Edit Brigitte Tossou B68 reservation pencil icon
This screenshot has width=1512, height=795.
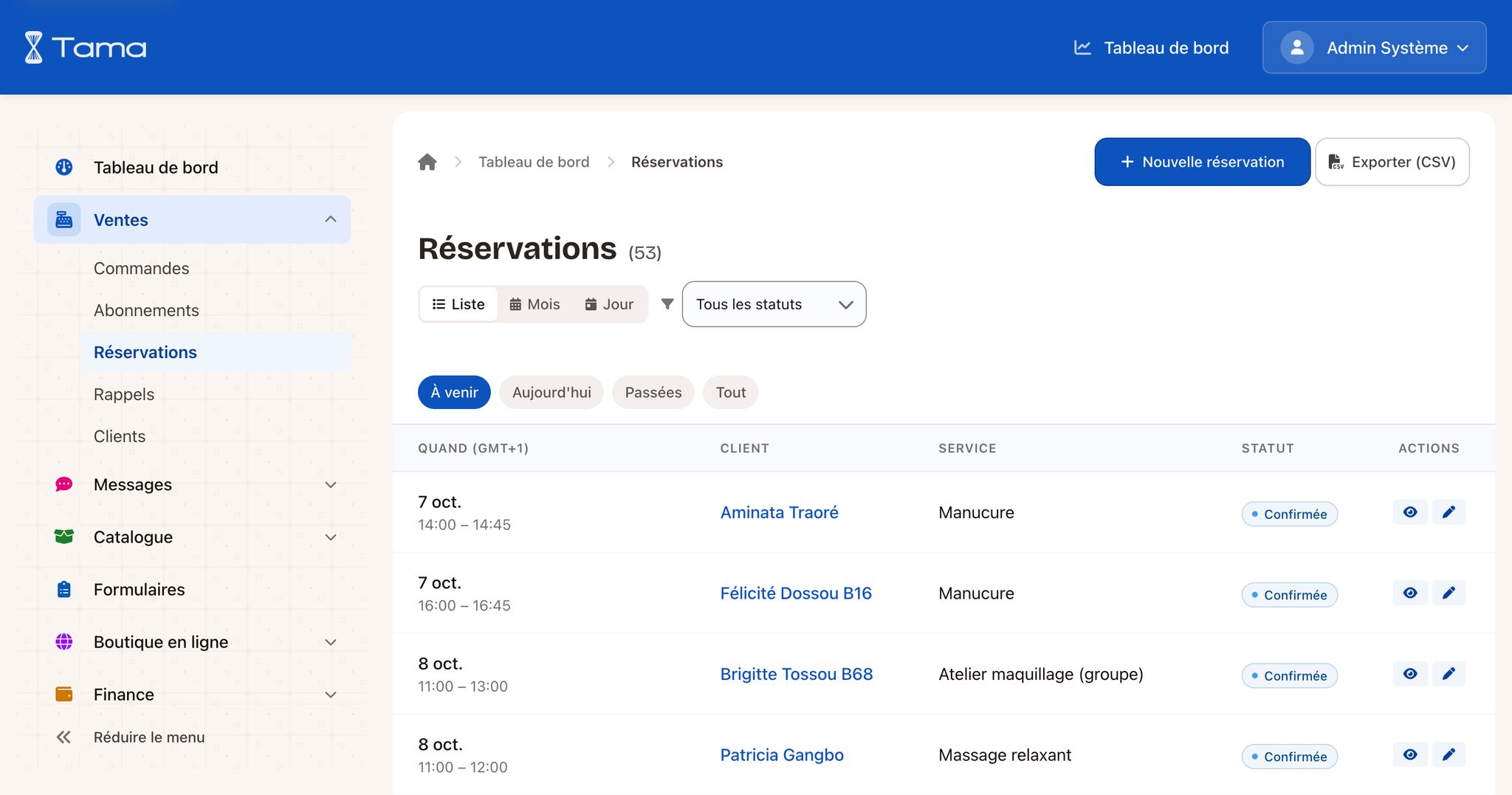pos(1449,674)
